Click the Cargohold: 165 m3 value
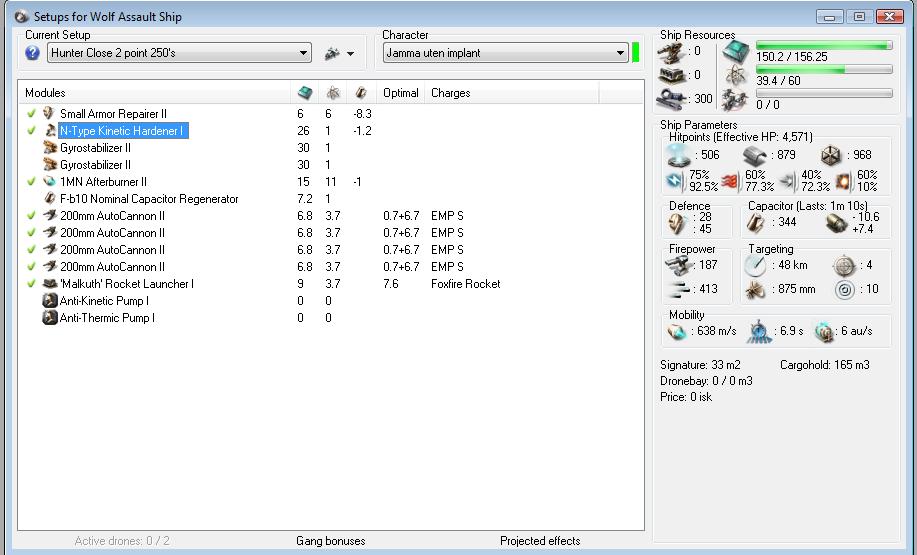 click(825, 365)
